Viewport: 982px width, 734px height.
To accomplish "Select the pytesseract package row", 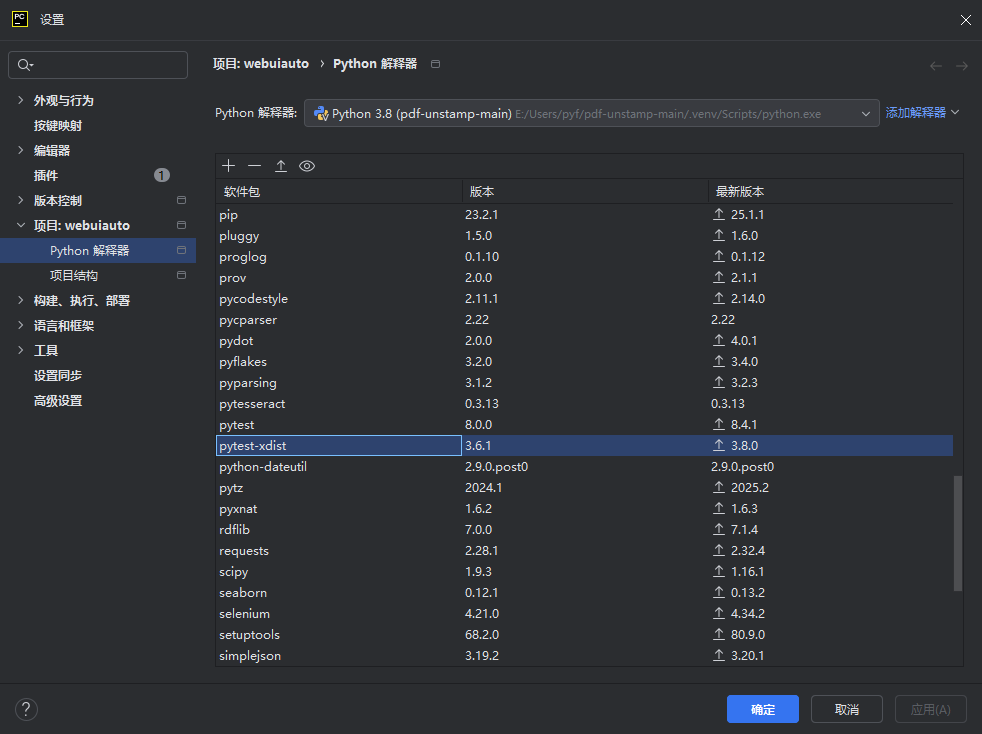I will point(584,403).
